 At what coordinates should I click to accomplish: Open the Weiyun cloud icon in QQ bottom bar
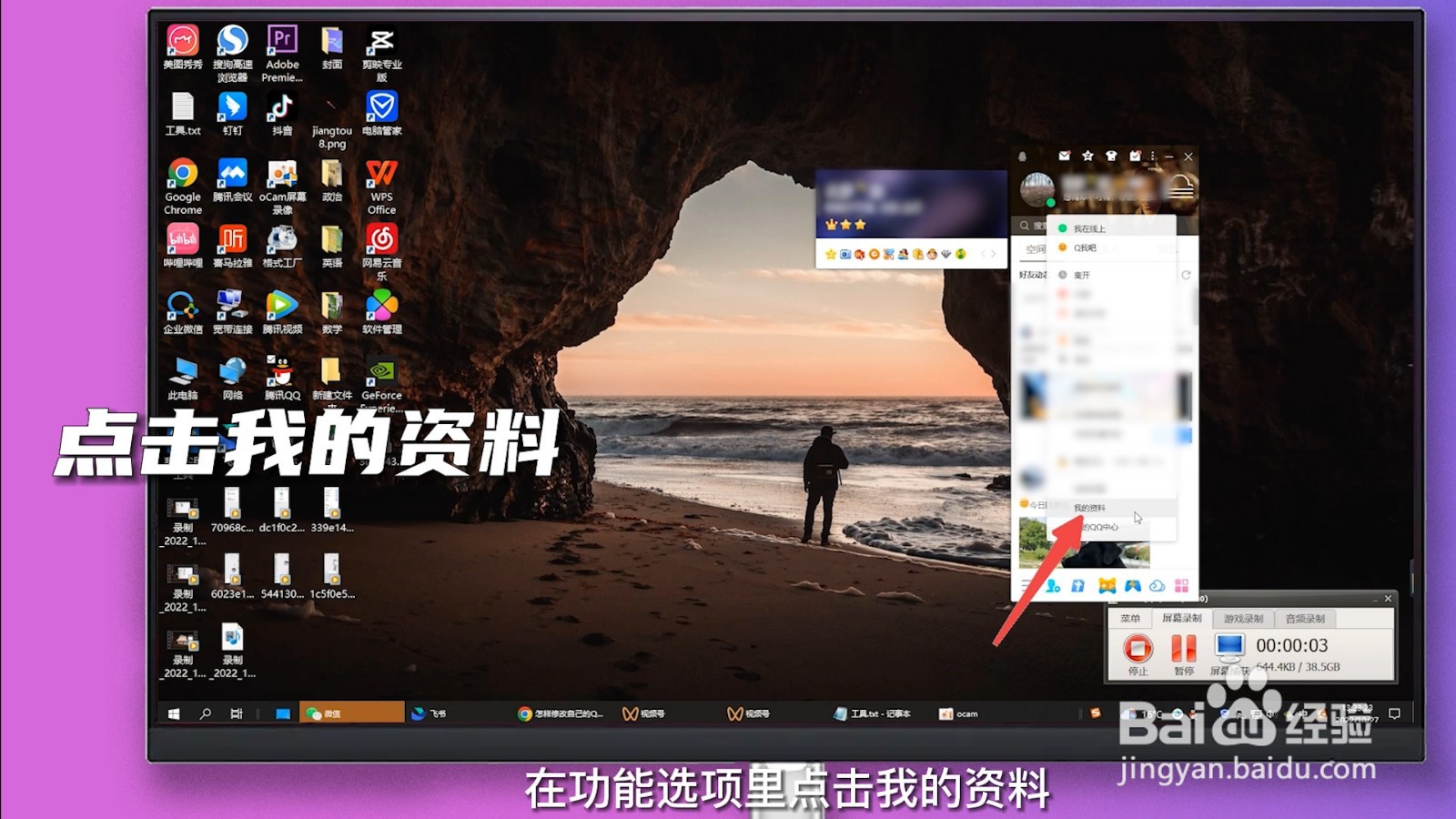click(1157, 586)
